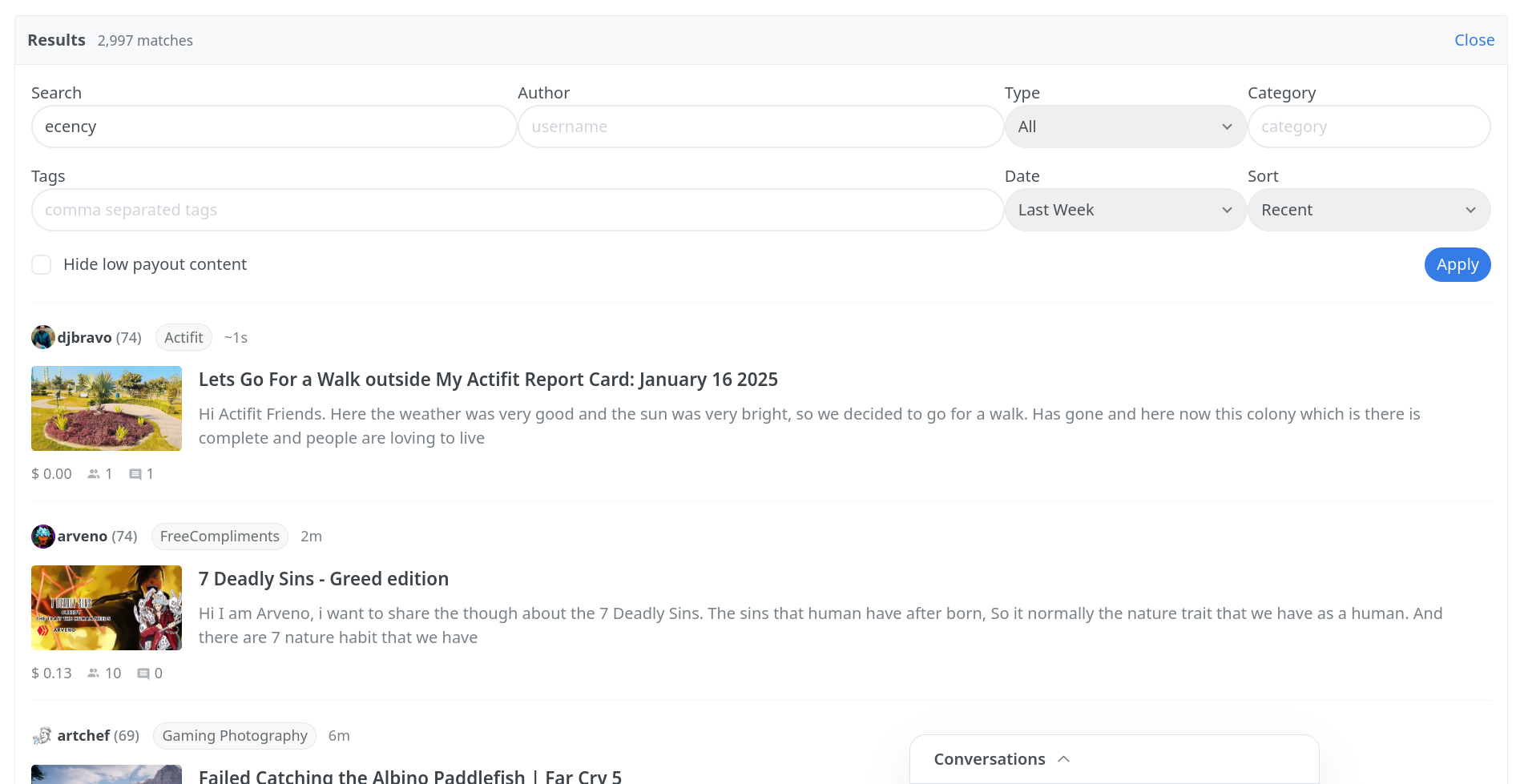Open the Lets Go For a Walk post title
Screen dimensions: 1520x784
[488, 380]
